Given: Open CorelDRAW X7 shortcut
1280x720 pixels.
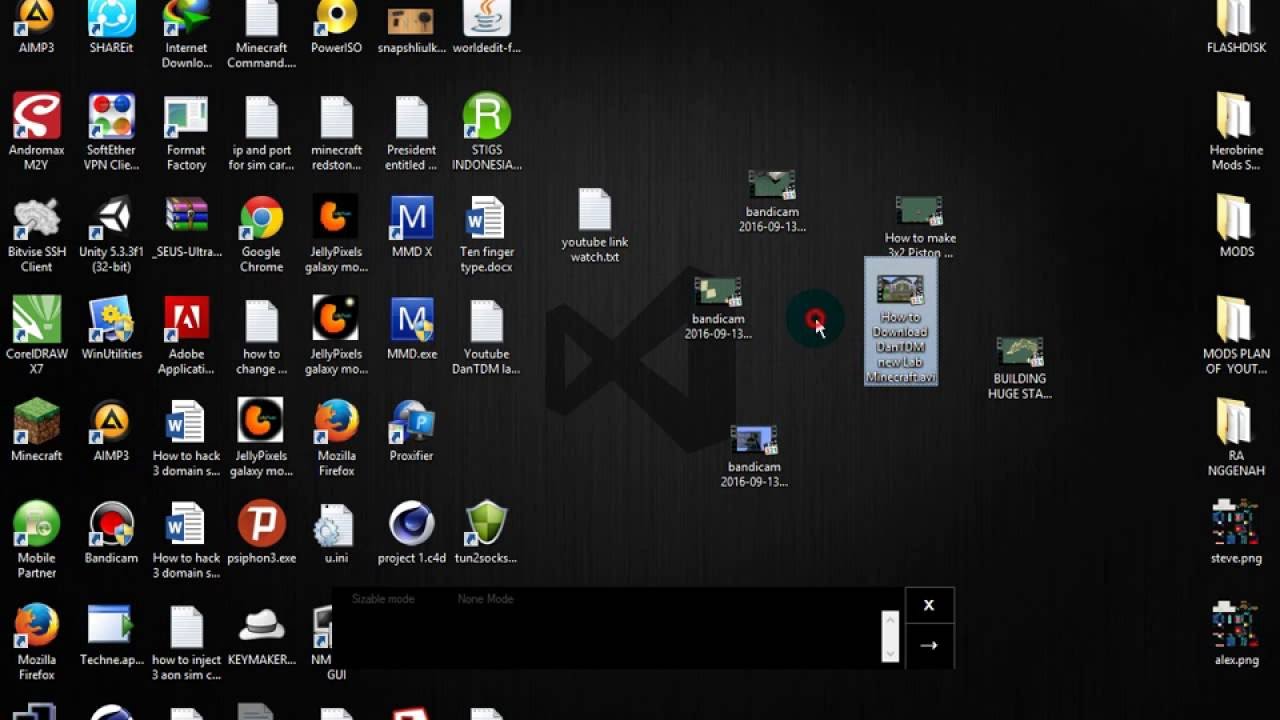Looking at the screenshot, I should [x=36, y=335].
